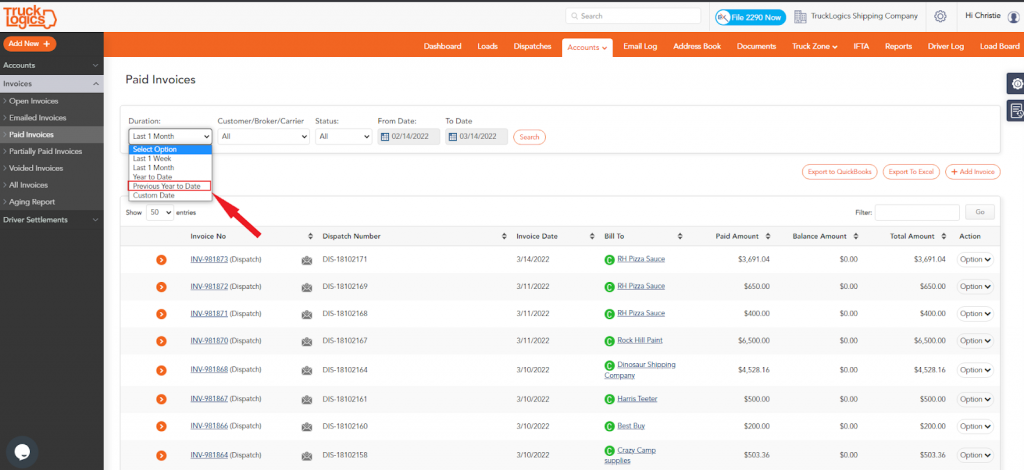Click the TruckLogics logo

pyautogui.click(x=29, y=16)
